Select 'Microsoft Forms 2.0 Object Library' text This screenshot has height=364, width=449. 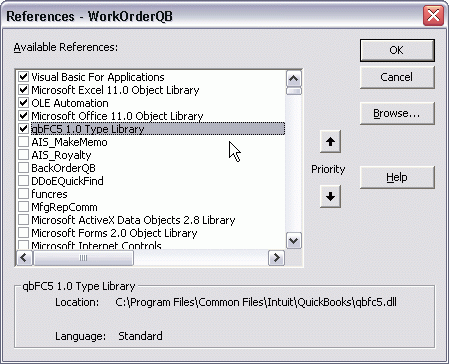[114, 233]
